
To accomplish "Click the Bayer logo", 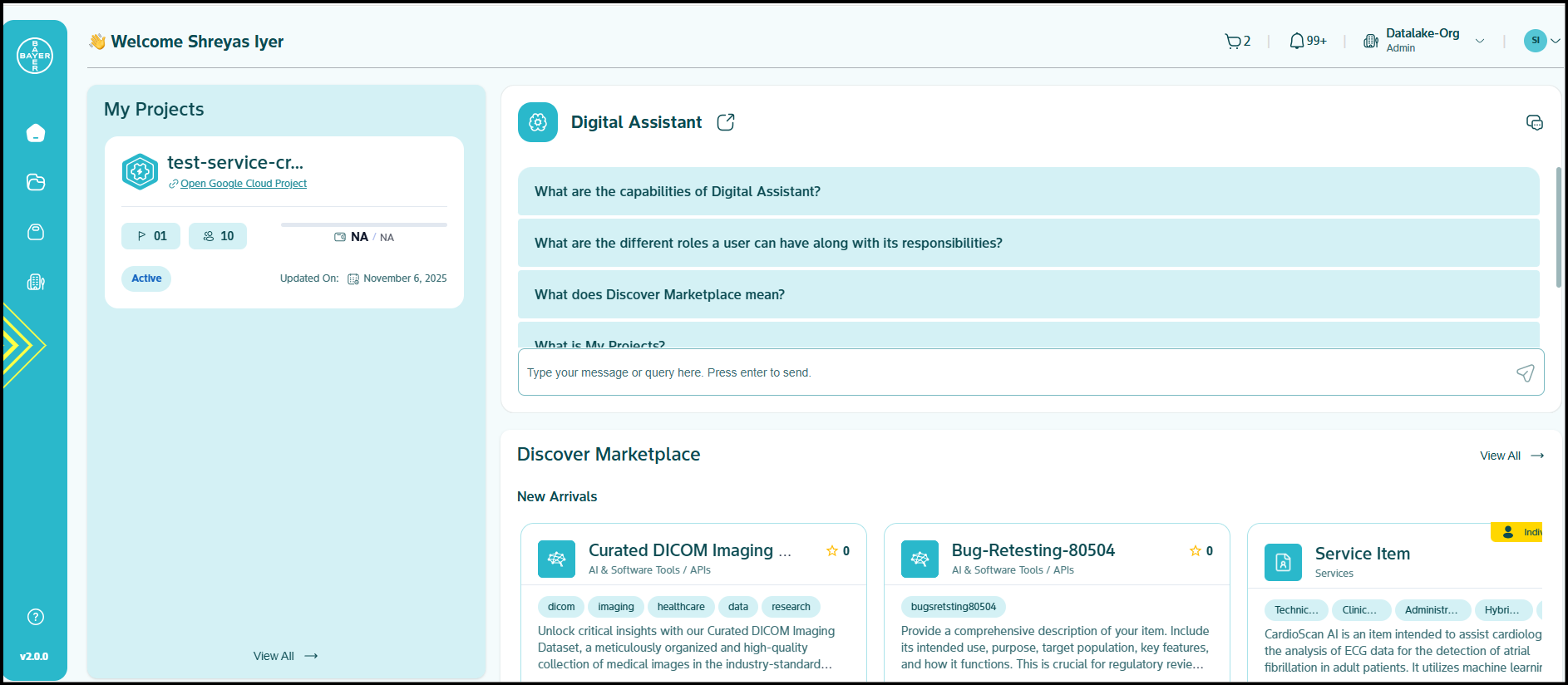I will (x=35, y=56).
